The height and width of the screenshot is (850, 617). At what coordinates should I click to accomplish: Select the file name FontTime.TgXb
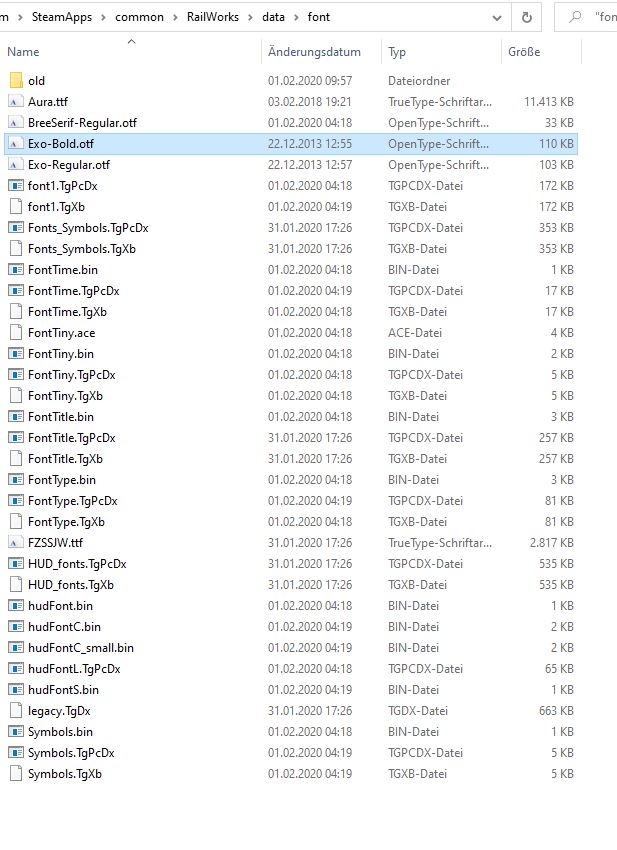(67, 312)
